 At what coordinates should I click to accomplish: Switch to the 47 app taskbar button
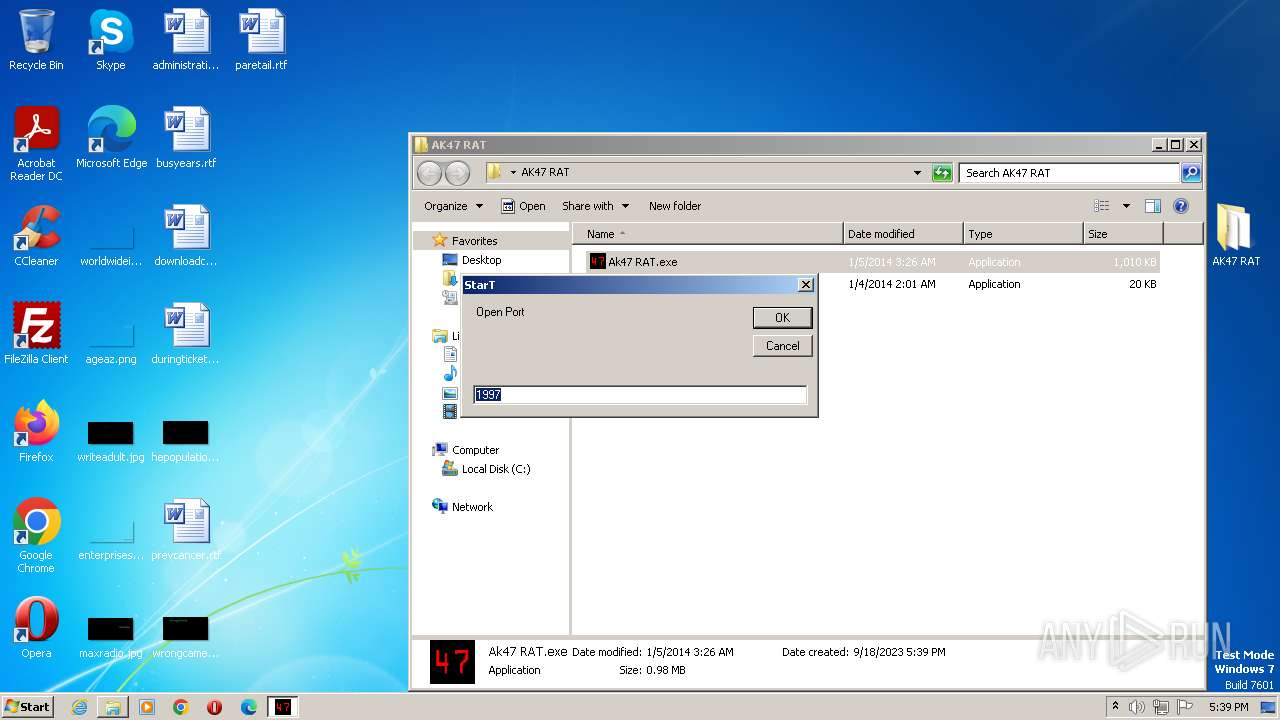(283, 707)
